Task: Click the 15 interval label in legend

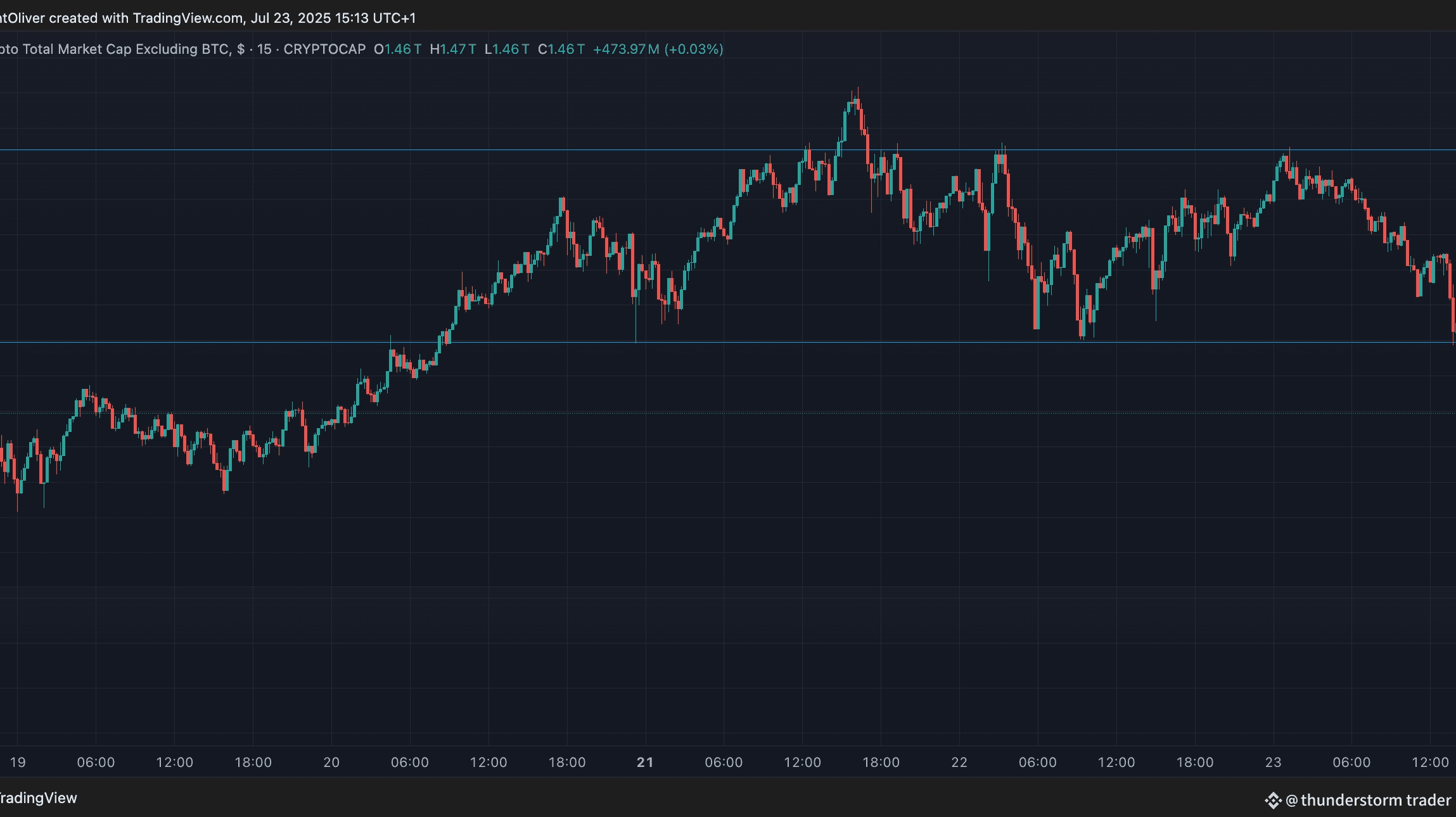Action: click(264, 49)
